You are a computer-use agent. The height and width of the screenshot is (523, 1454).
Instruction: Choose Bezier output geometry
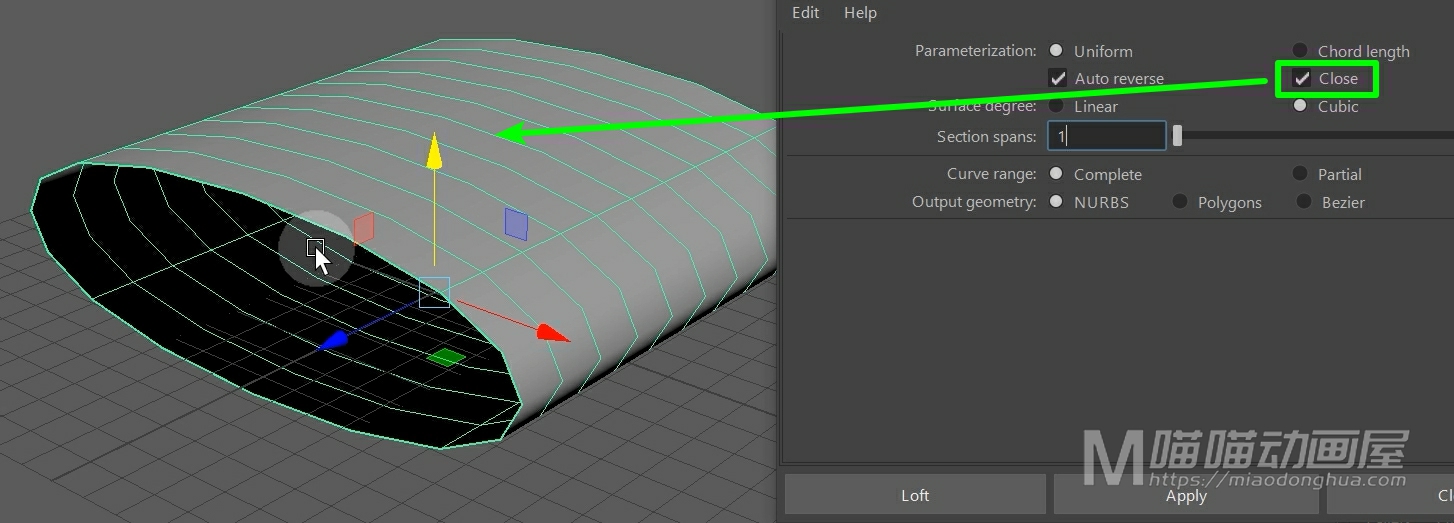(1303, 202)
